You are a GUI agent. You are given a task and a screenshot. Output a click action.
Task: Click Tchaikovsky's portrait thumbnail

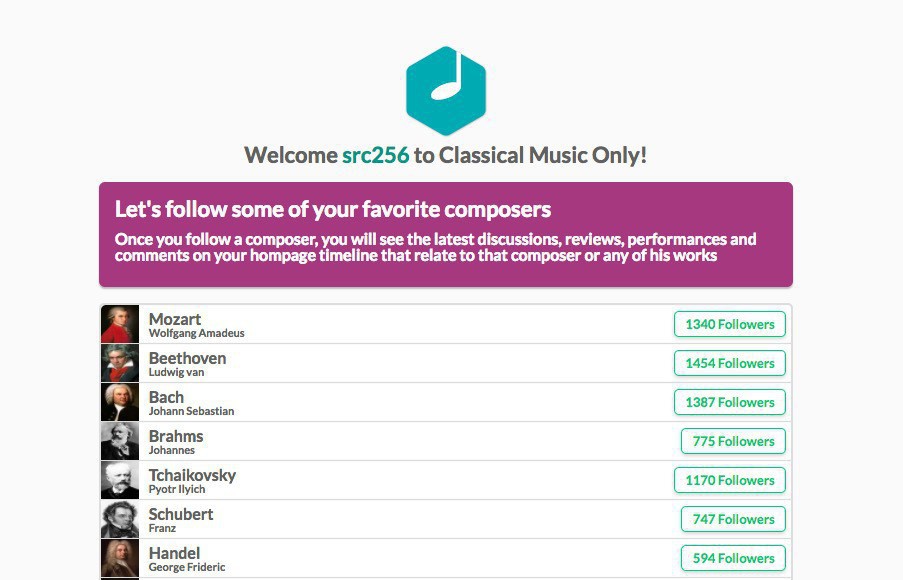click(x=120, y=480)
